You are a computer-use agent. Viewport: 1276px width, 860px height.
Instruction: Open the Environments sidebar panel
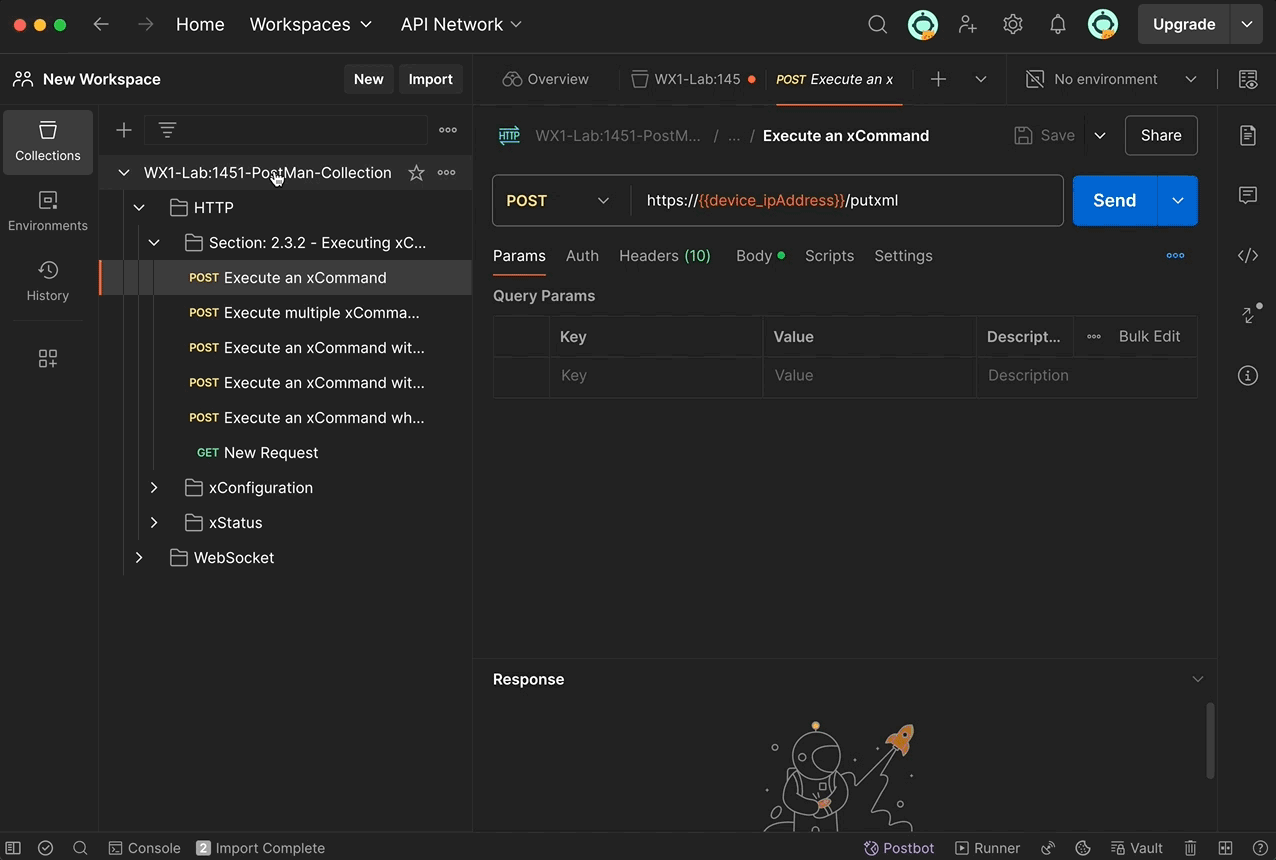[x=47, y=211]
